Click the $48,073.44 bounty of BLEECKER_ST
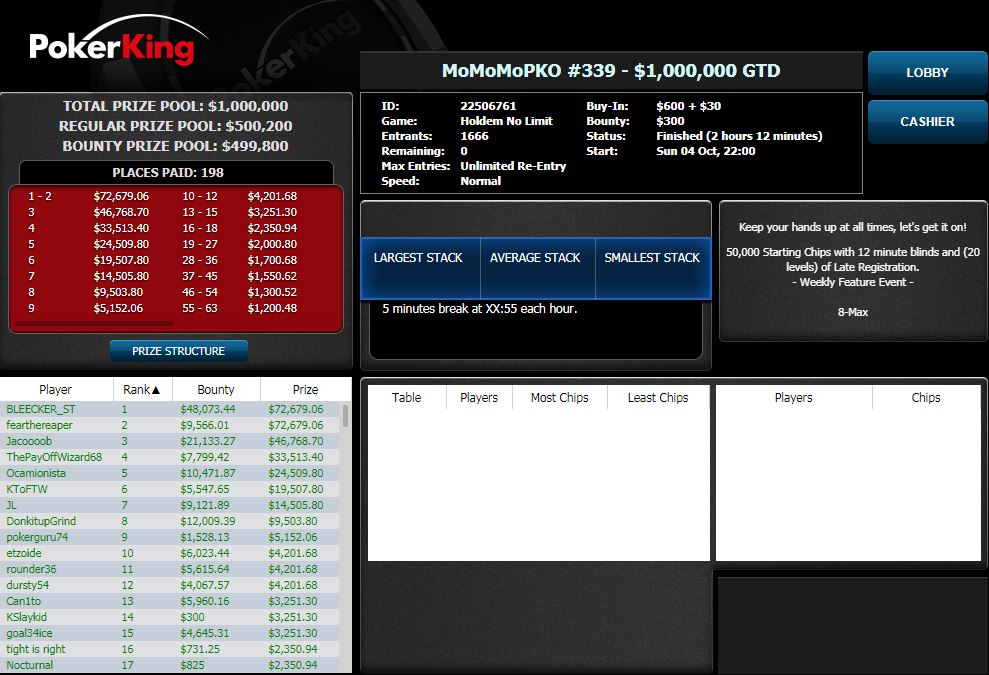This screenshot has width=989, height=675. pos(208,409)
